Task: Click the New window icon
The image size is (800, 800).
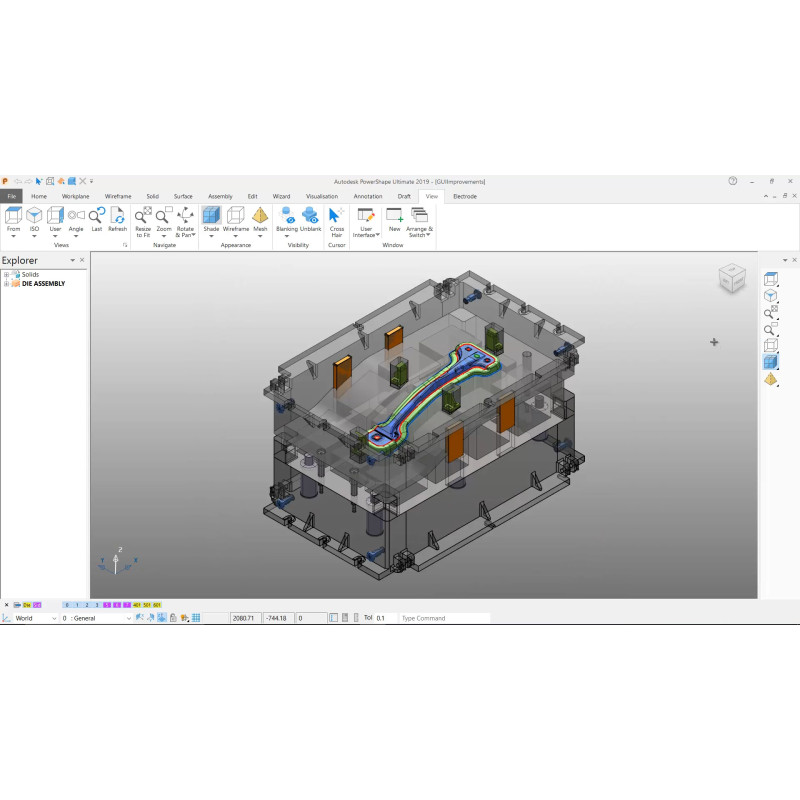Action: [x=394, y=216]
